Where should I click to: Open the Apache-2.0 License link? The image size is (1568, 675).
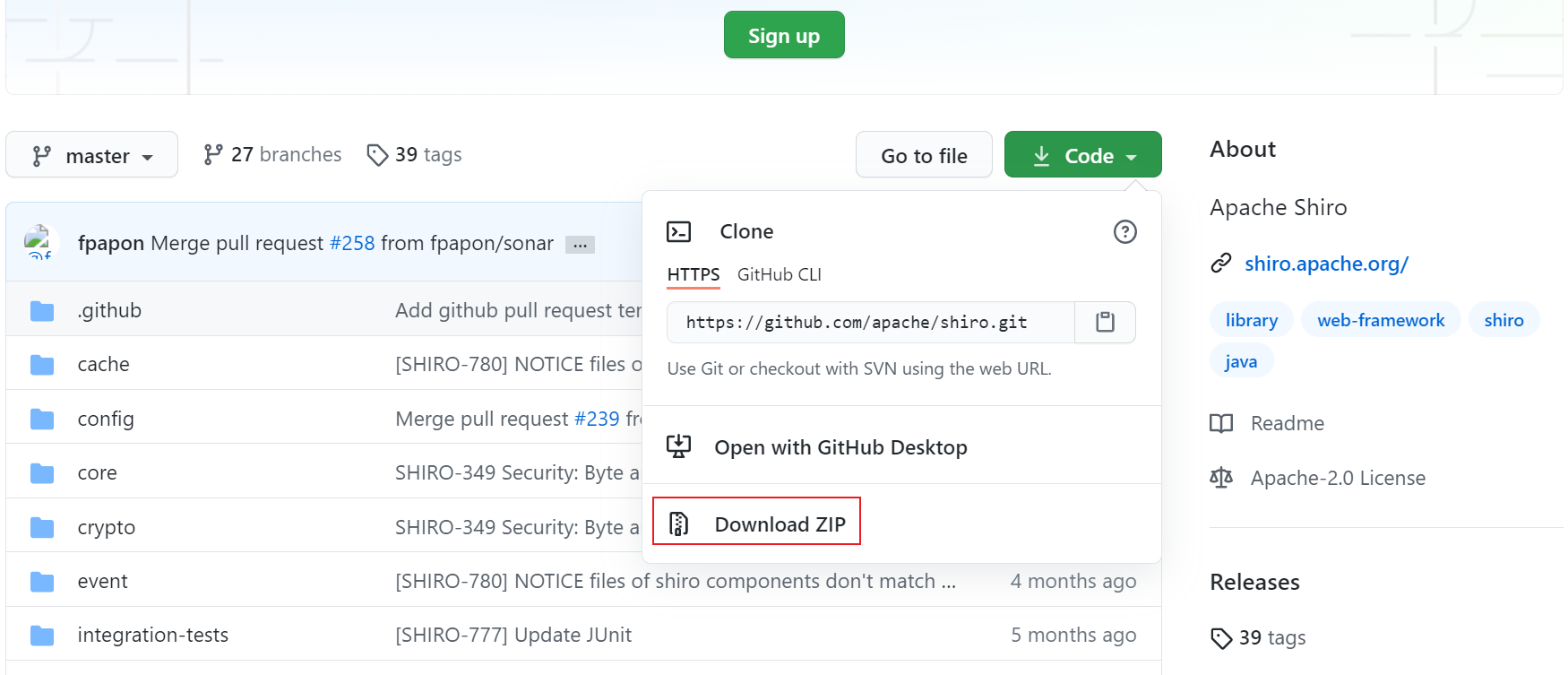(1338, 478)
